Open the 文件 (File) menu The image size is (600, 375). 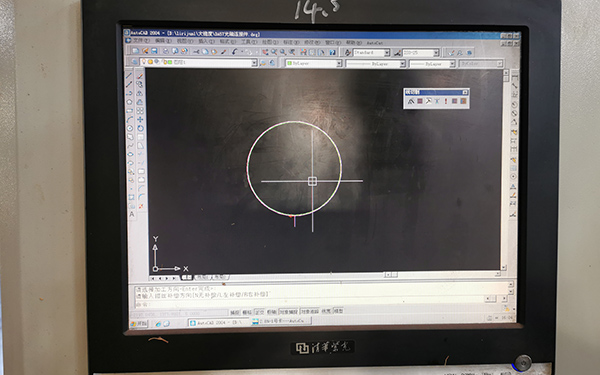click(140, 41)
